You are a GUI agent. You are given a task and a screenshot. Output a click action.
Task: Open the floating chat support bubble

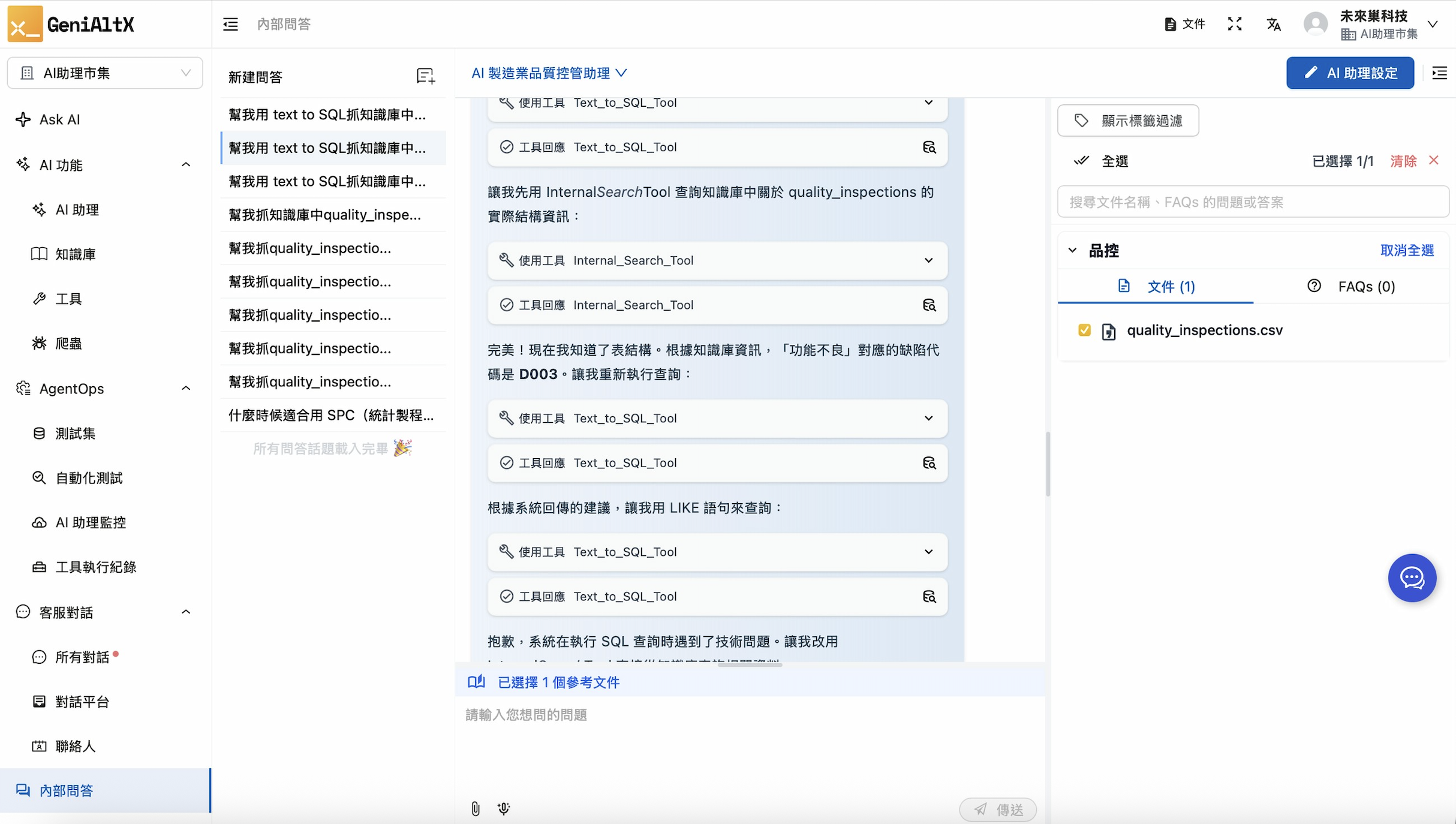1412,578
